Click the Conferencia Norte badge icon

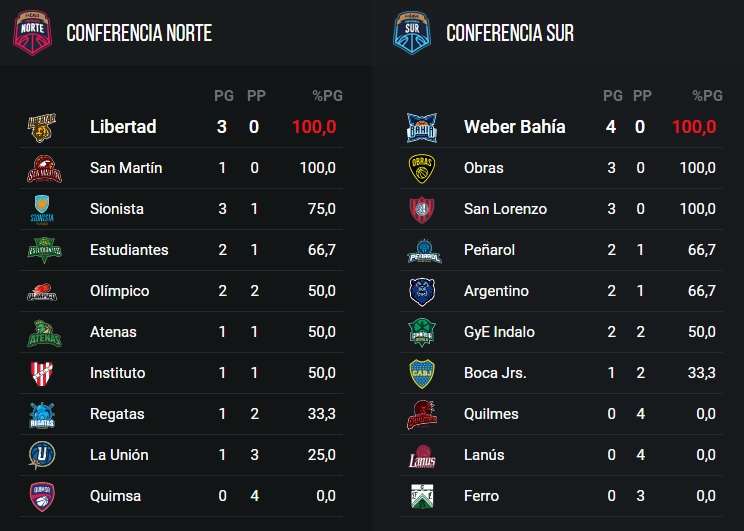34,32
